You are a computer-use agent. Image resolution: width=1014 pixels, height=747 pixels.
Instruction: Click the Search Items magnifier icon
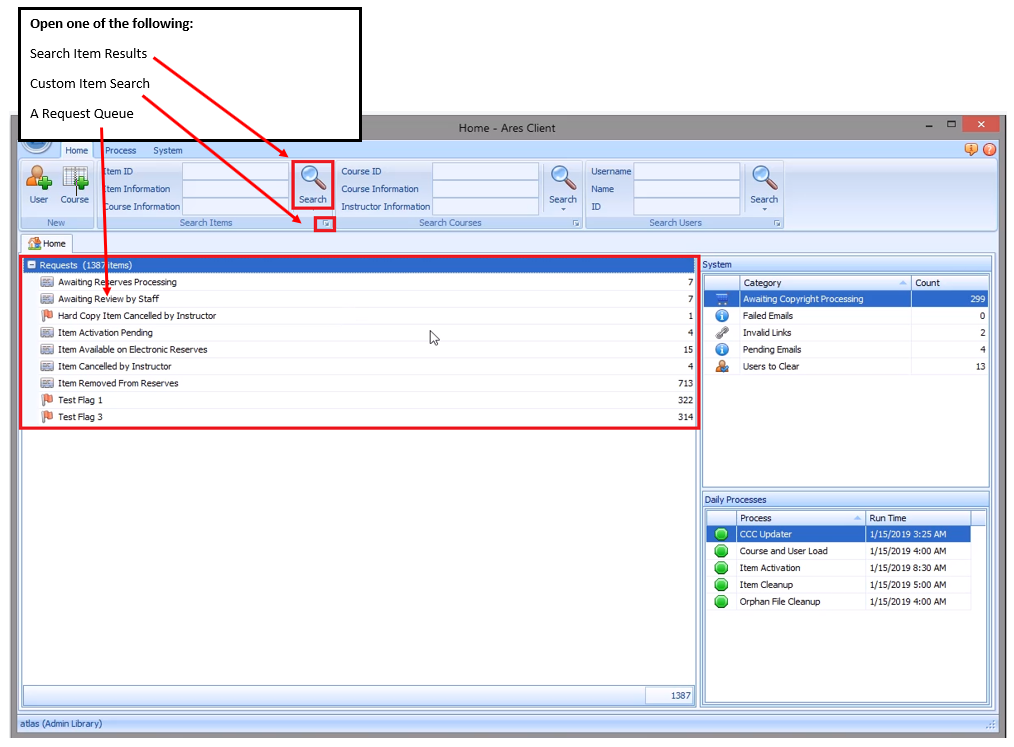coord(313,180)
